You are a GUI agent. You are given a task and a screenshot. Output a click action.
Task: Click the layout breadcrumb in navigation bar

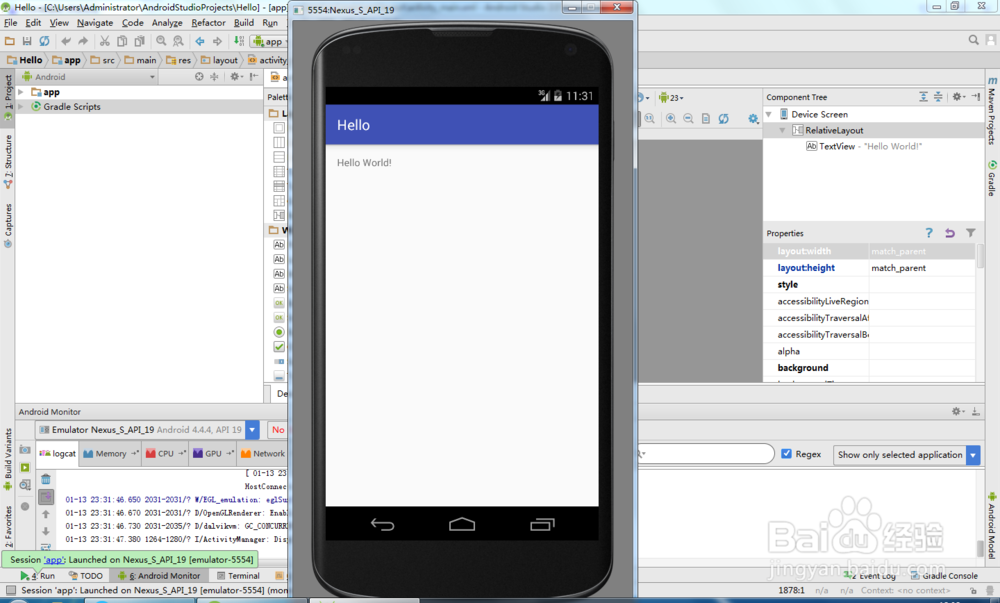(x=226, y=59)
